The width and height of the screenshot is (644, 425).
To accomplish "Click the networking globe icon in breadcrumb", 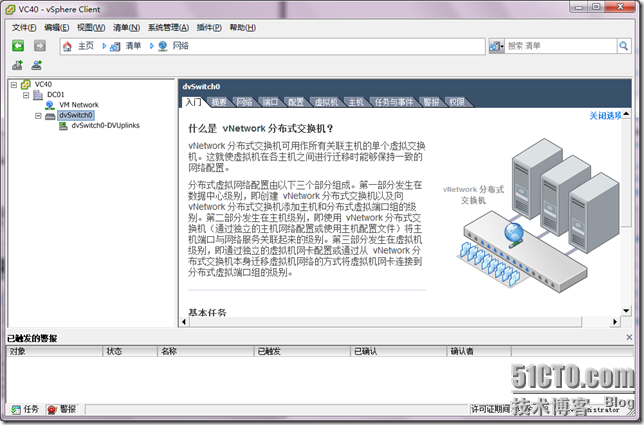I will click(x=163, y=46).
